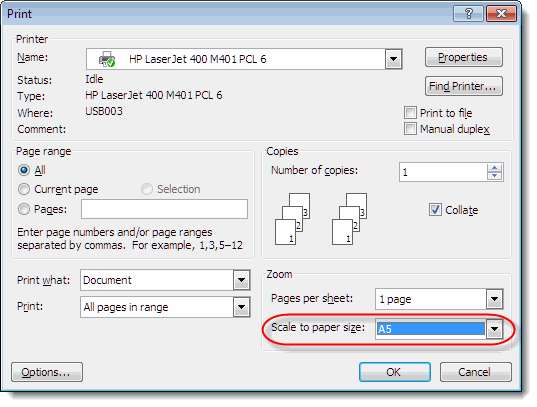The image size is (537, 407).
Task: Click the Idle status text
Action: [x=94, y=79]
